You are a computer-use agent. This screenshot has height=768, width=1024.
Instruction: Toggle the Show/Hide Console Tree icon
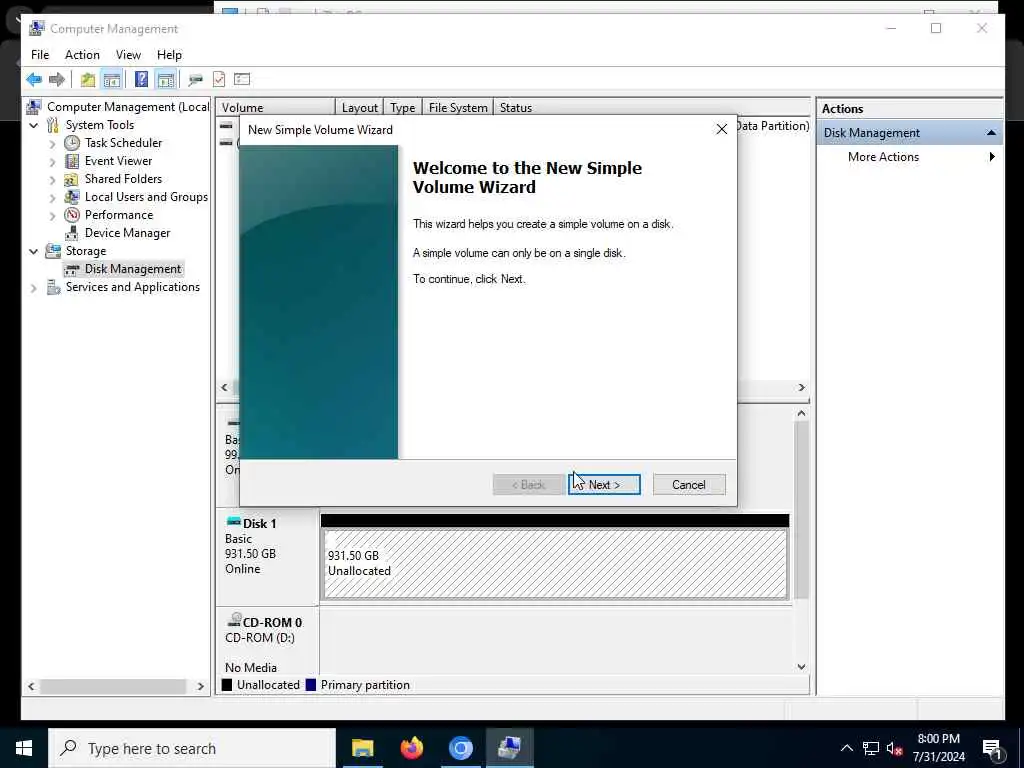point(112,80)
